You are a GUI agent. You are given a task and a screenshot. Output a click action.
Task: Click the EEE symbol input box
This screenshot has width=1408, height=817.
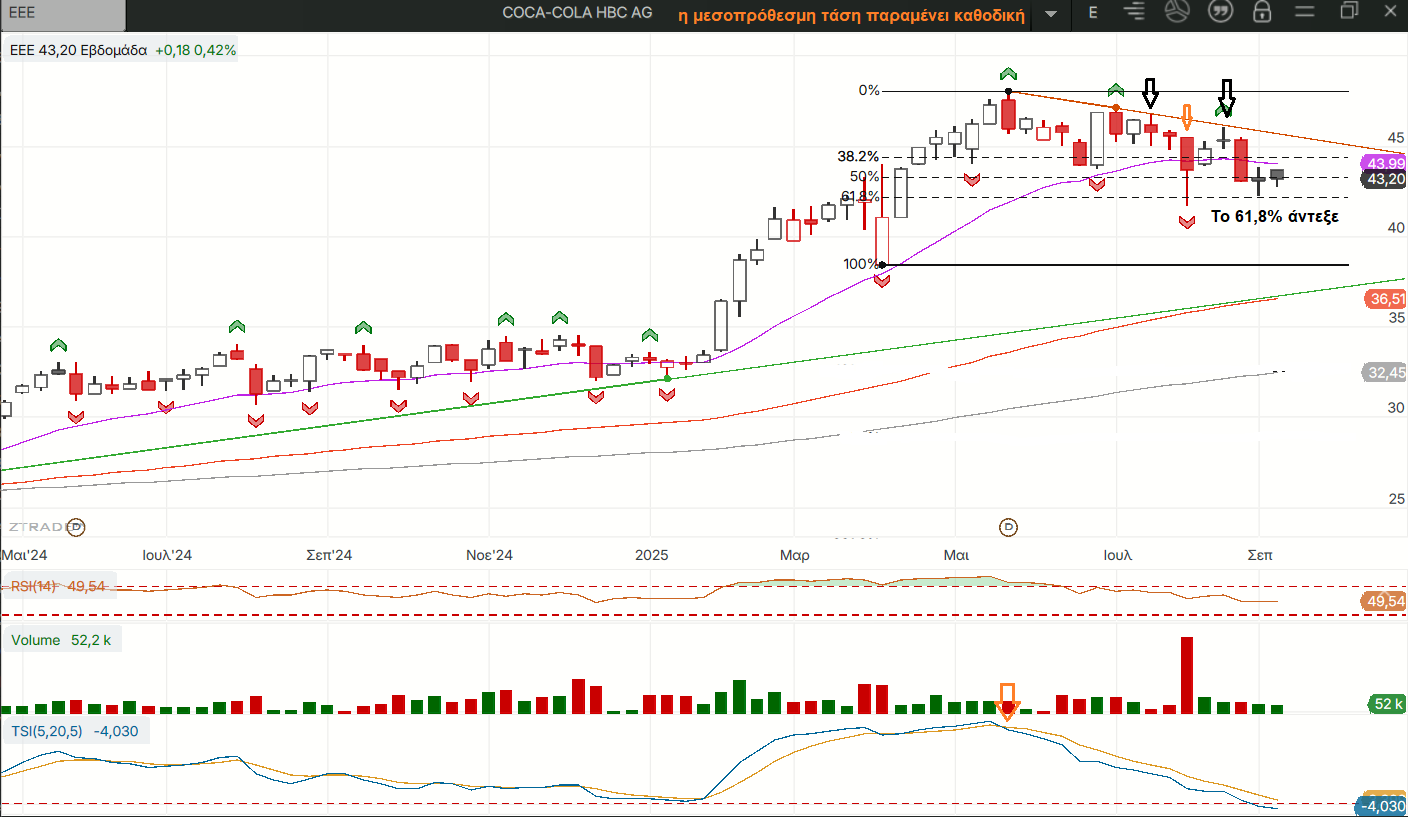point(64,15)
